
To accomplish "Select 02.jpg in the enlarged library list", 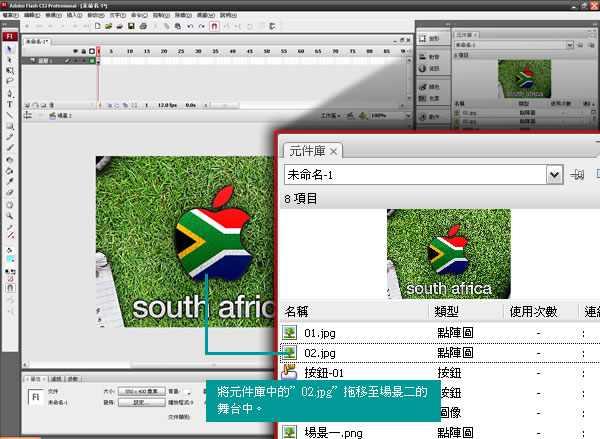I will pos(440,353).
